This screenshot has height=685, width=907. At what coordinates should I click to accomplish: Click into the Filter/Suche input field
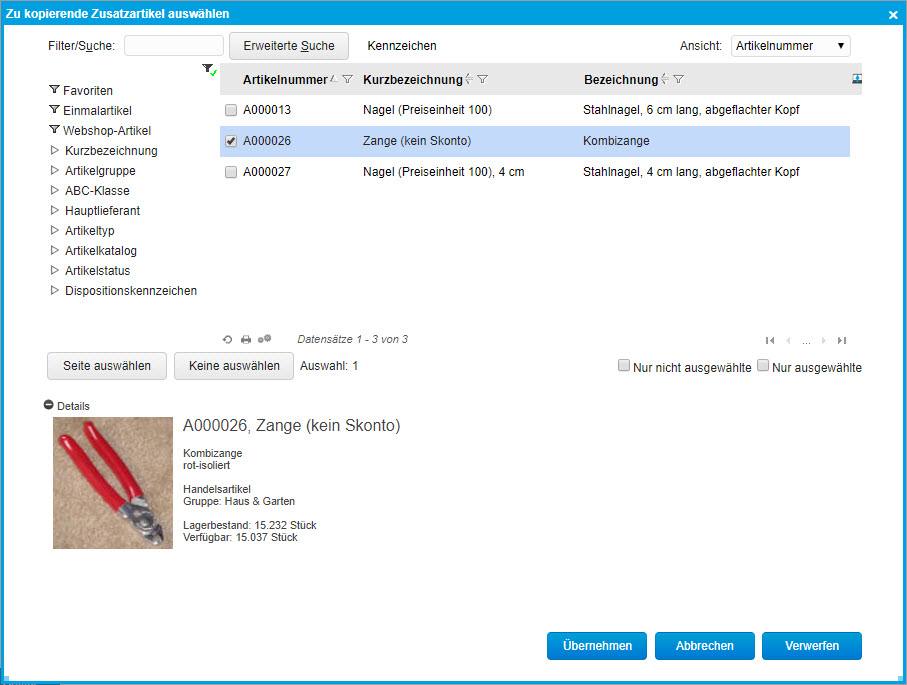tap(174, 46)
